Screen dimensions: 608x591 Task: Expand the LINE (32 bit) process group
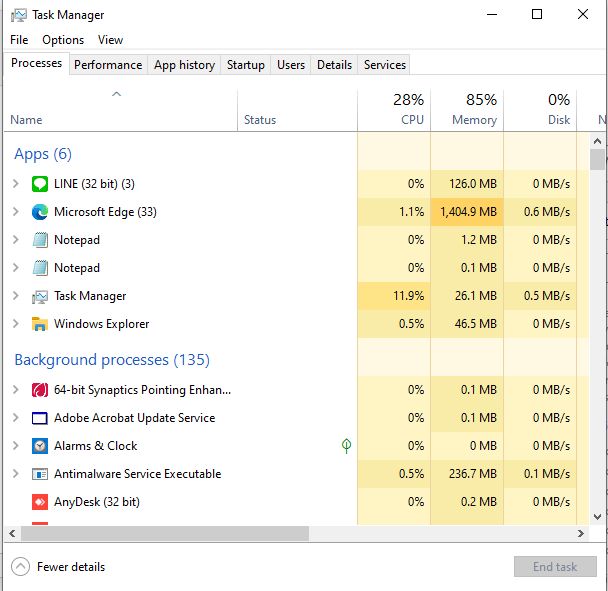pos(16,183)
